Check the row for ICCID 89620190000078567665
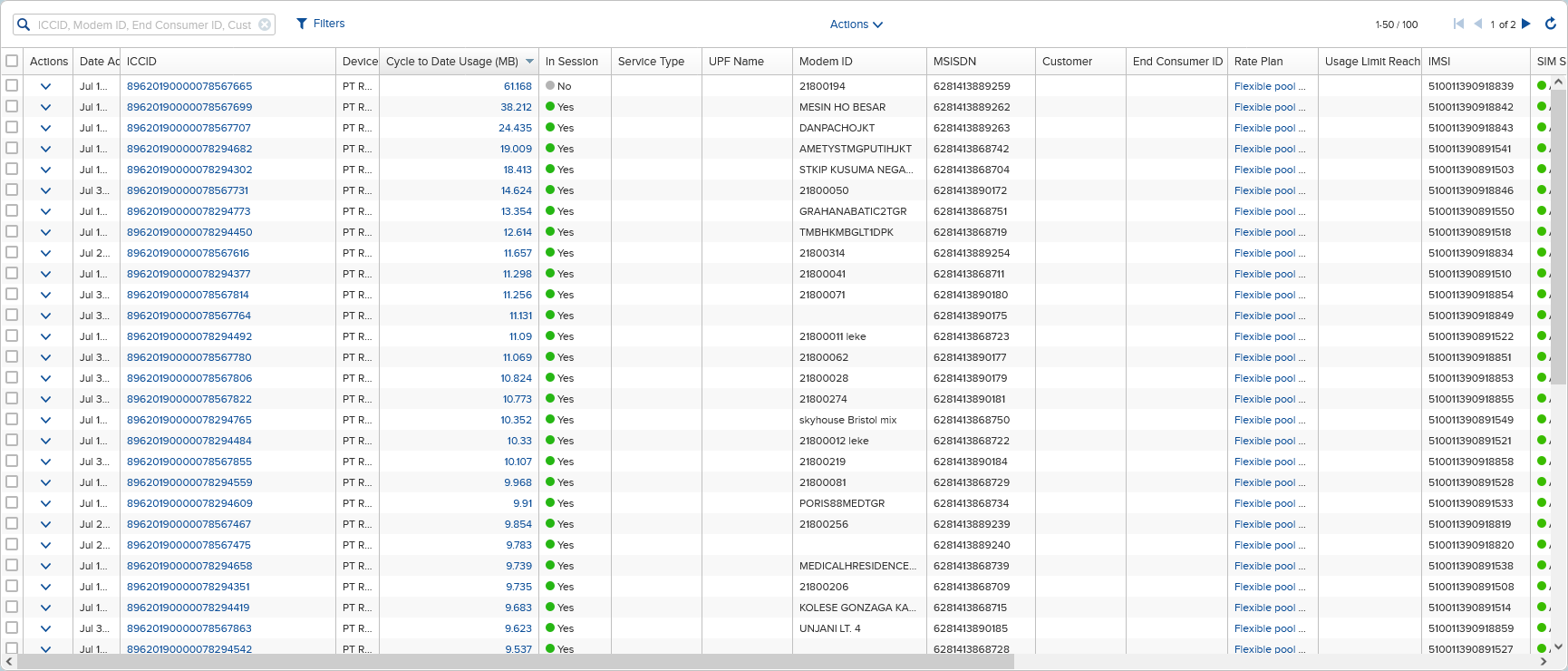 [12, 85]
